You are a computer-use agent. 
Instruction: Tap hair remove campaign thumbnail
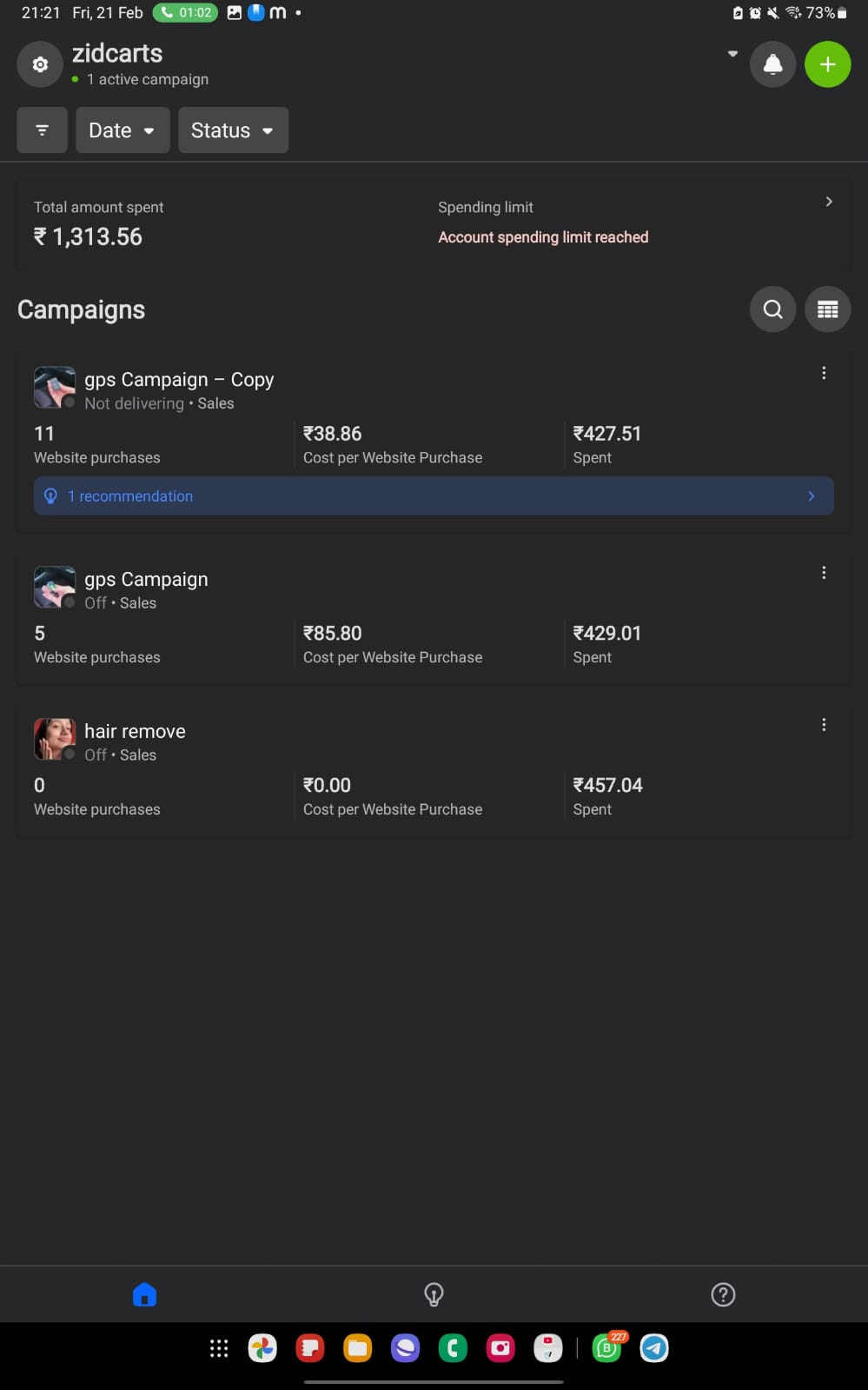pos(55,739)
